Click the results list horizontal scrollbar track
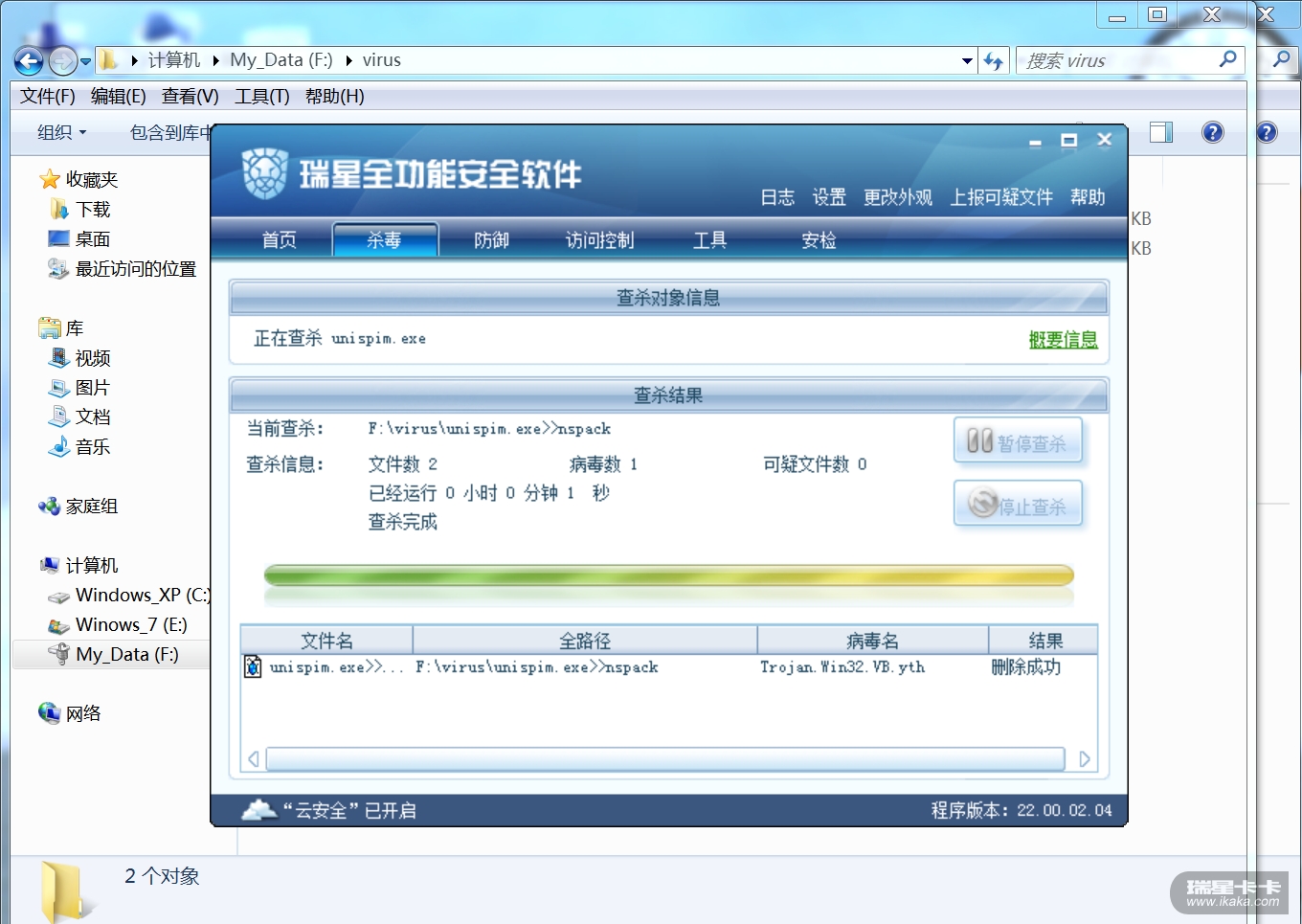The width and height of the screenshot is (1302, 924). tap(665, 759)
